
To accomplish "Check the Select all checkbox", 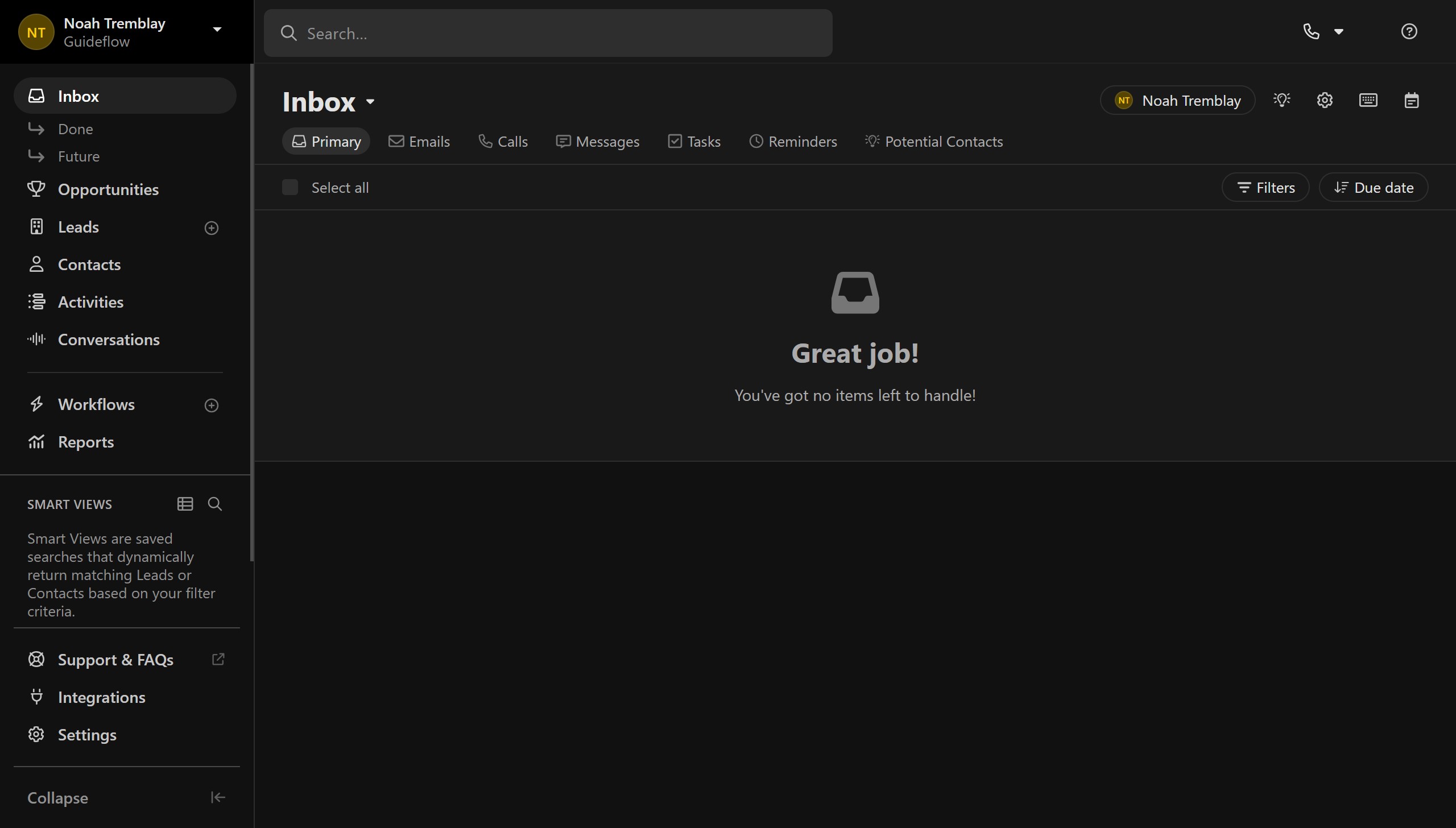I will pyautogui.click(x=290, y=187).
